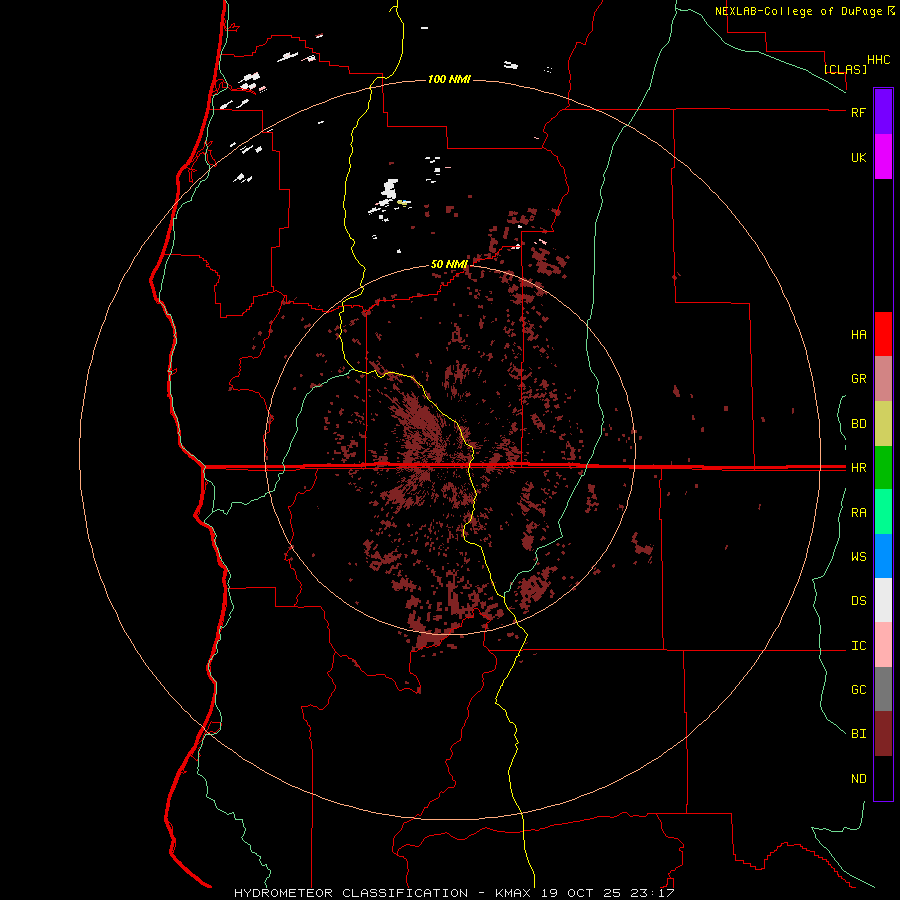Click the NEXLAB-College of DuPage credit text

[798, 11]
